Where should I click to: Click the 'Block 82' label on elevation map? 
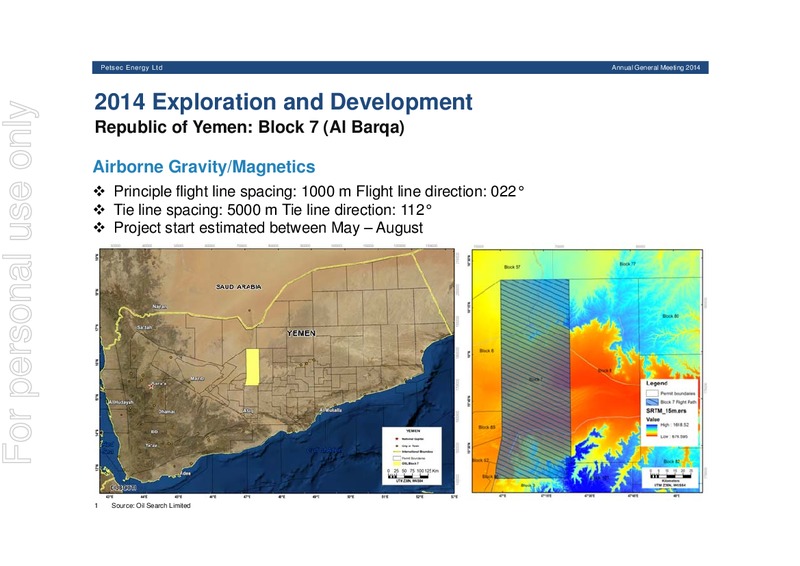[x=671, y=461]
